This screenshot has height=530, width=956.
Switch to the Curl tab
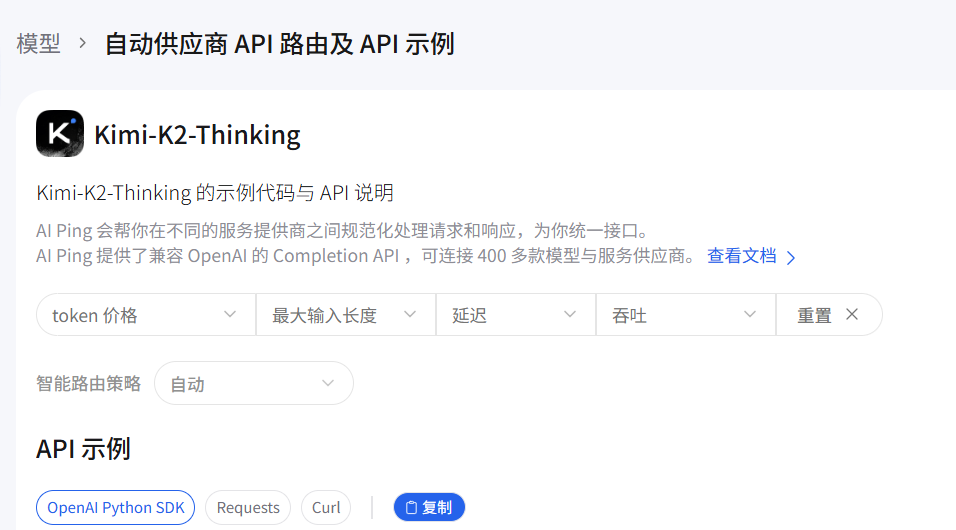tap(326, 507)
